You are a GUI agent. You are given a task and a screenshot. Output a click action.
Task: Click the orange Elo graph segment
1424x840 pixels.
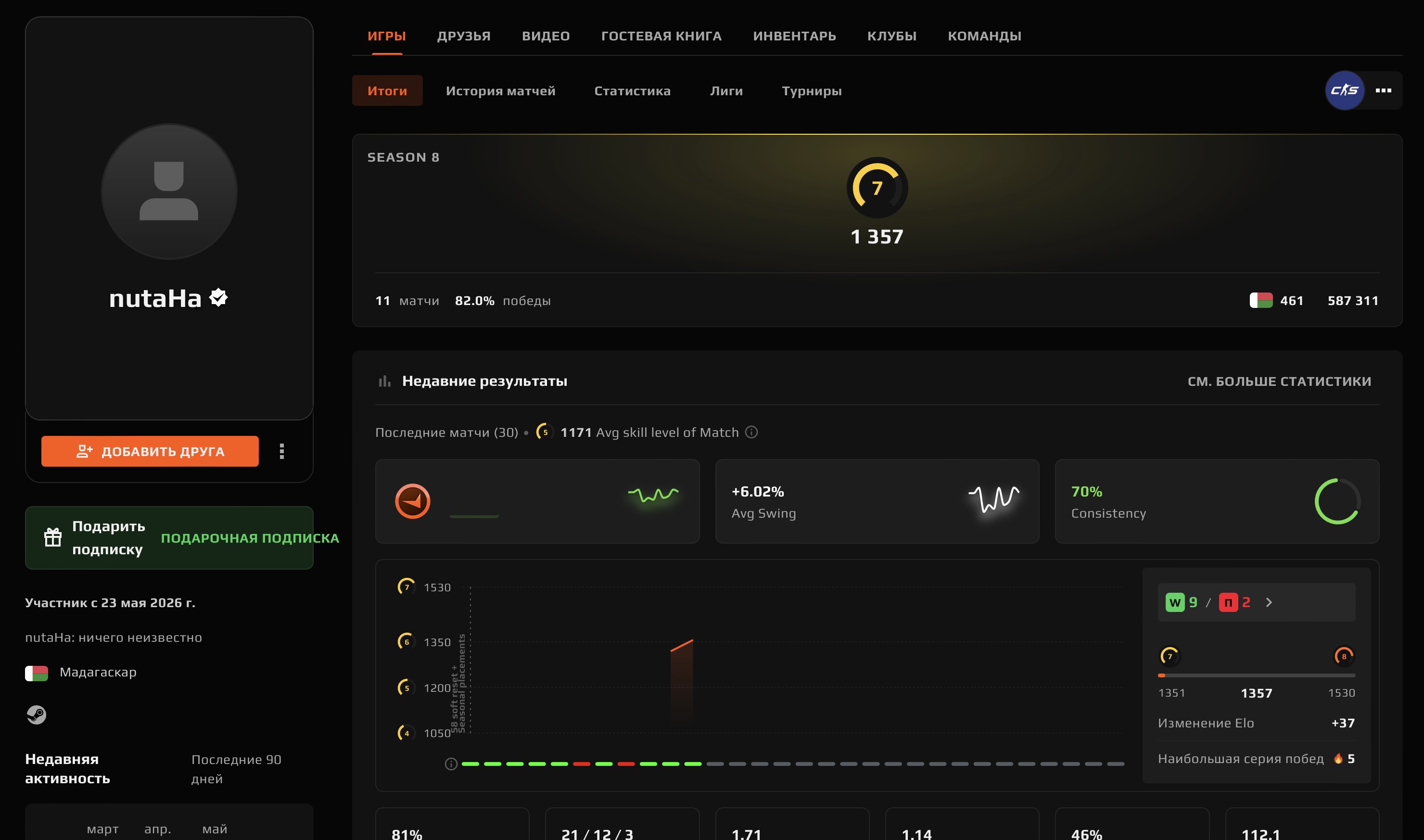[681, 646]
